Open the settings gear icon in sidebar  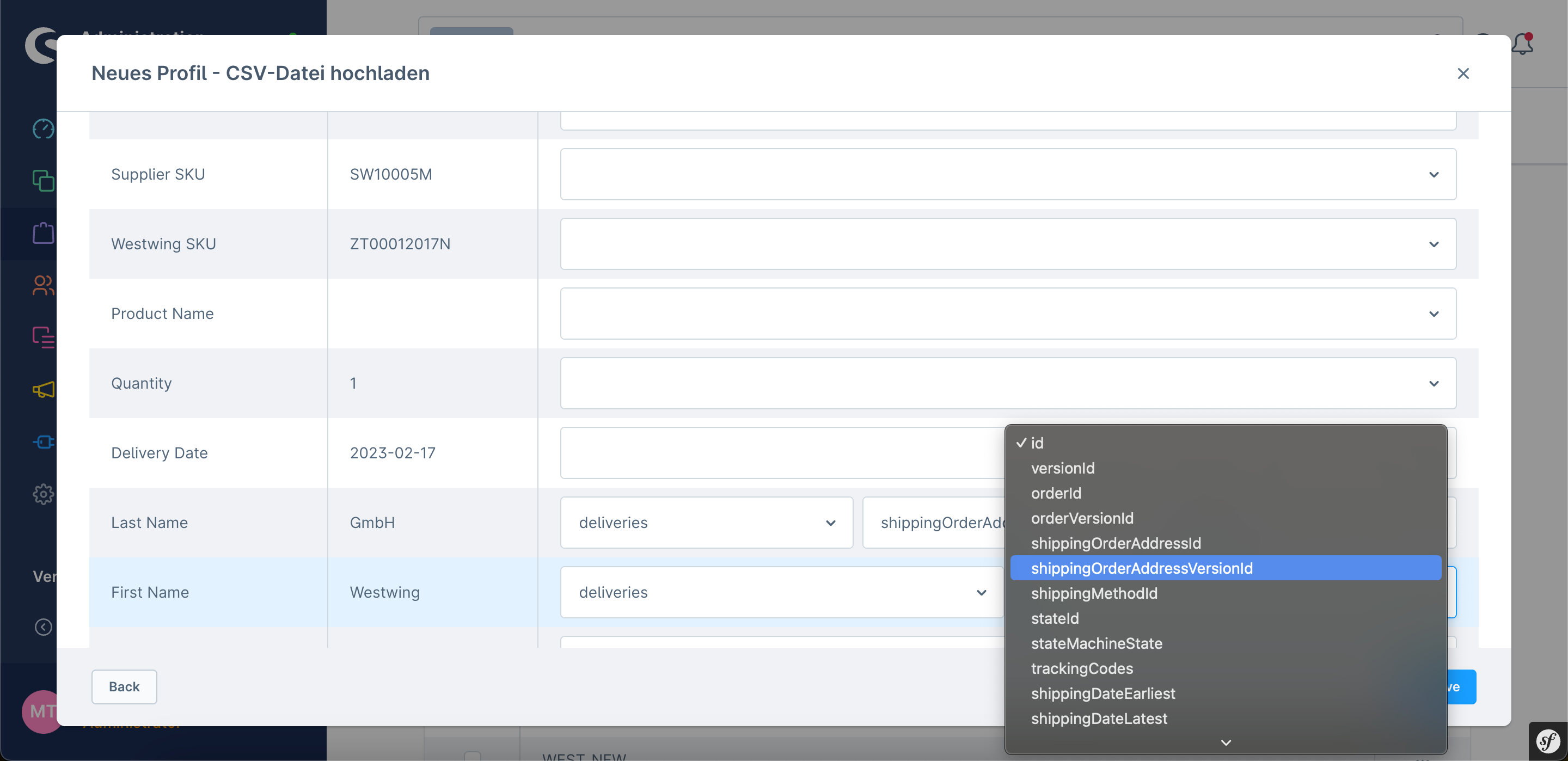click(x=43, y=494)
